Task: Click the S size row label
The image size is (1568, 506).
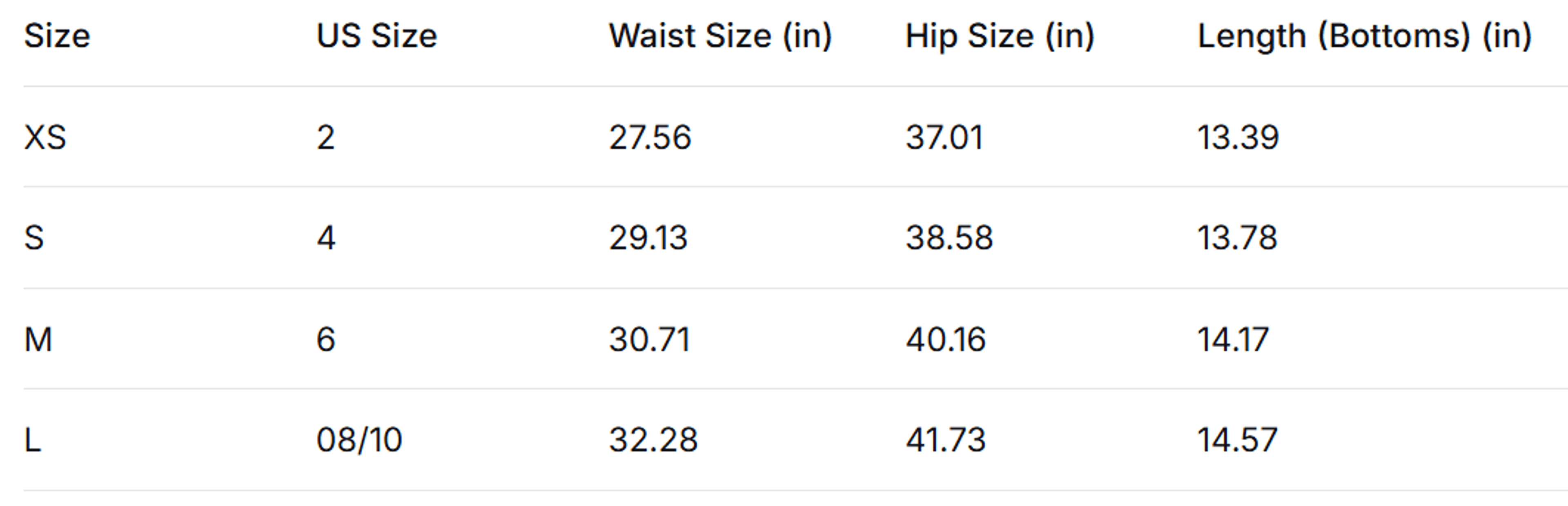Action: pyautogui.click(x=34, y=238)
